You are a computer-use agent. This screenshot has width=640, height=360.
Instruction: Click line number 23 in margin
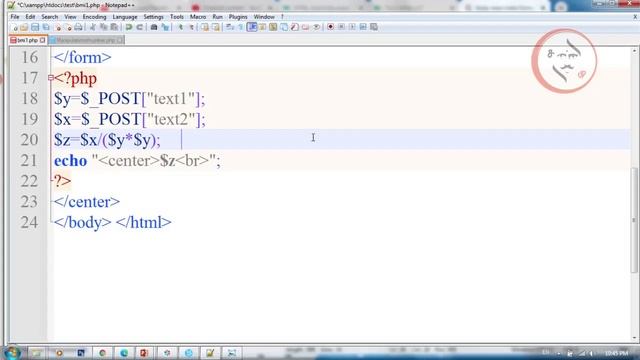click(29, 202)
